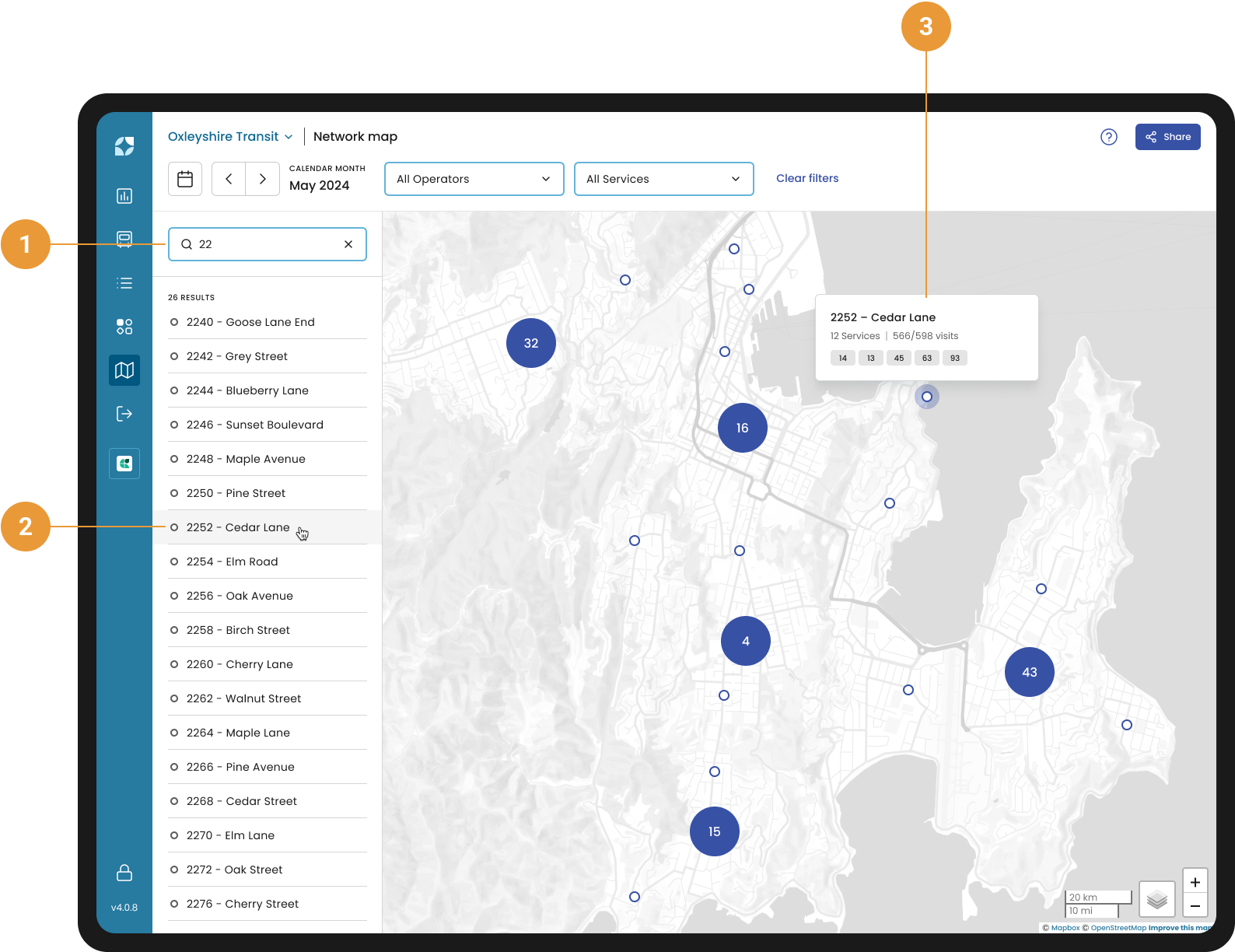Open the map layers switcher
The height and width of the screenshot is (952, 1235).
point(1157,900)
